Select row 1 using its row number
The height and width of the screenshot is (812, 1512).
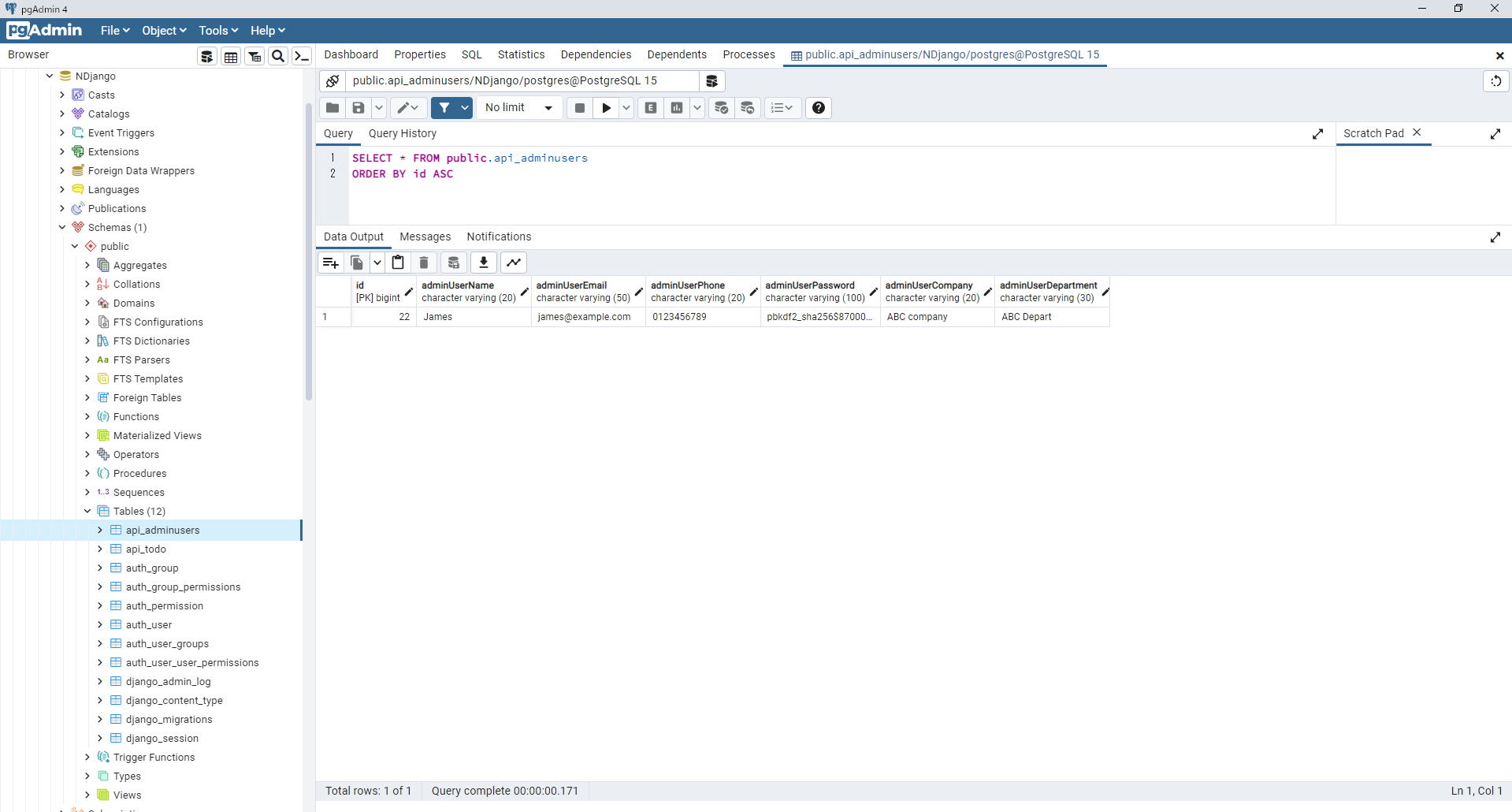[x=333, y=317]
